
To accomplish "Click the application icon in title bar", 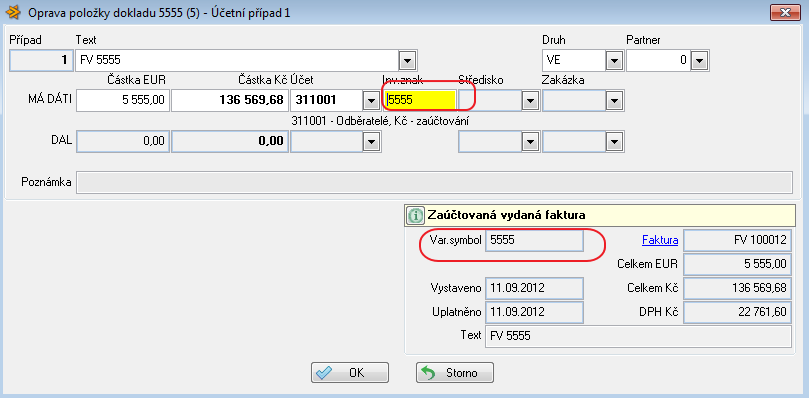I will [12, 12].
